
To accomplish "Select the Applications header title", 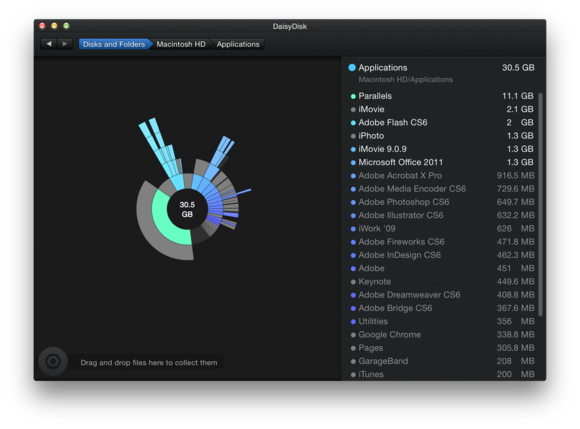I will click(382, 68).
